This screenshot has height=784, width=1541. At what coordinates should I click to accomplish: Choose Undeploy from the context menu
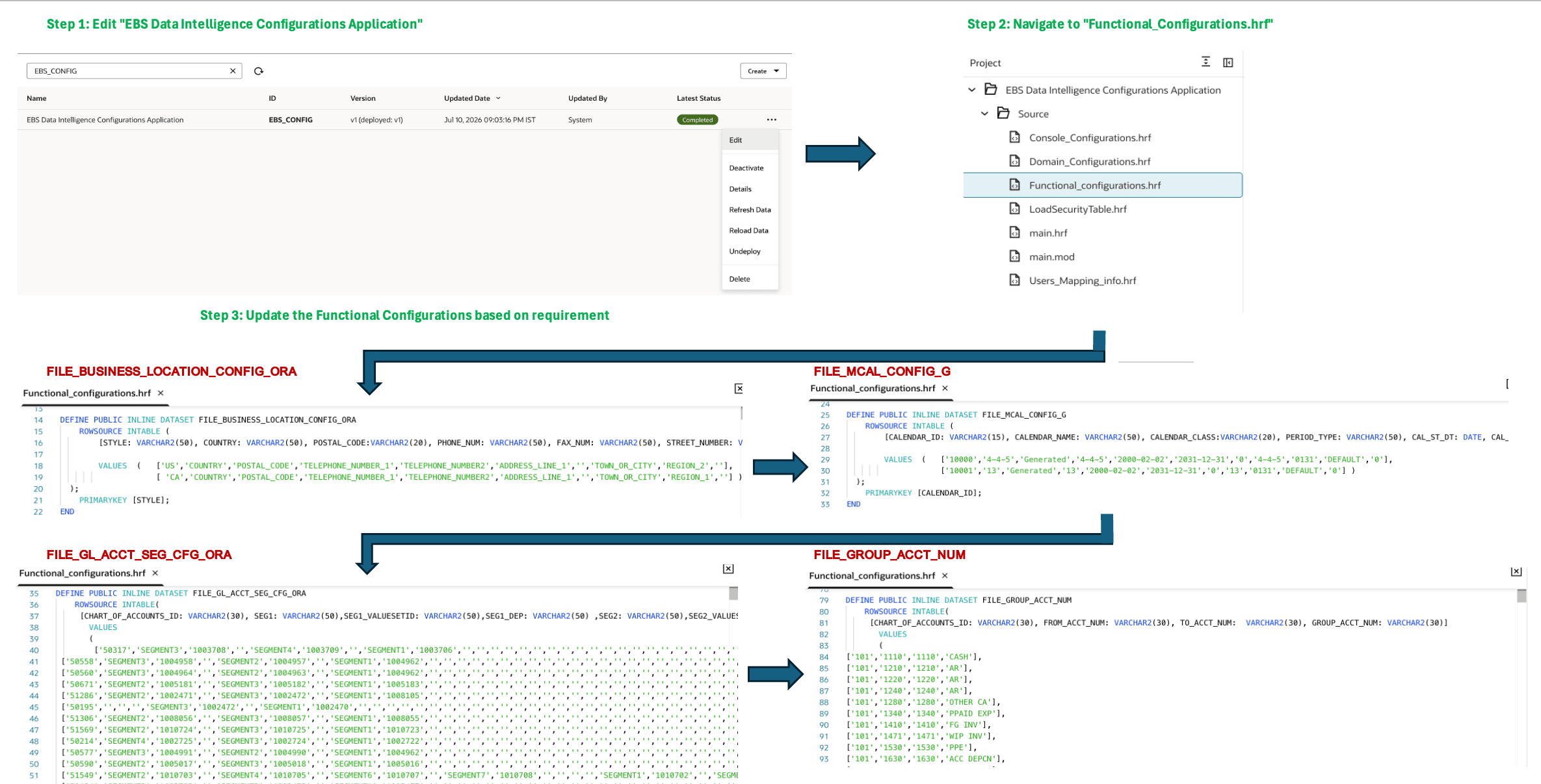[744, 252]
